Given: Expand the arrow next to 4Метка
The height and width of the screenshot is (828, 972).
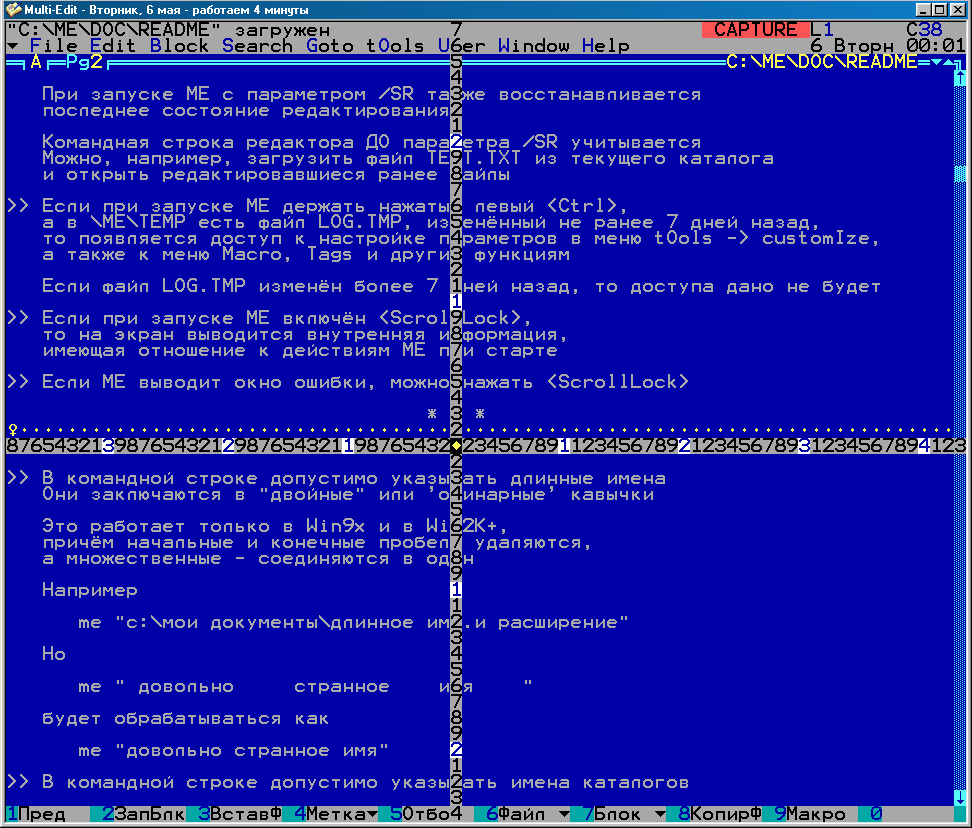Looking at the screenshot, I should click(x=372, y=814).
